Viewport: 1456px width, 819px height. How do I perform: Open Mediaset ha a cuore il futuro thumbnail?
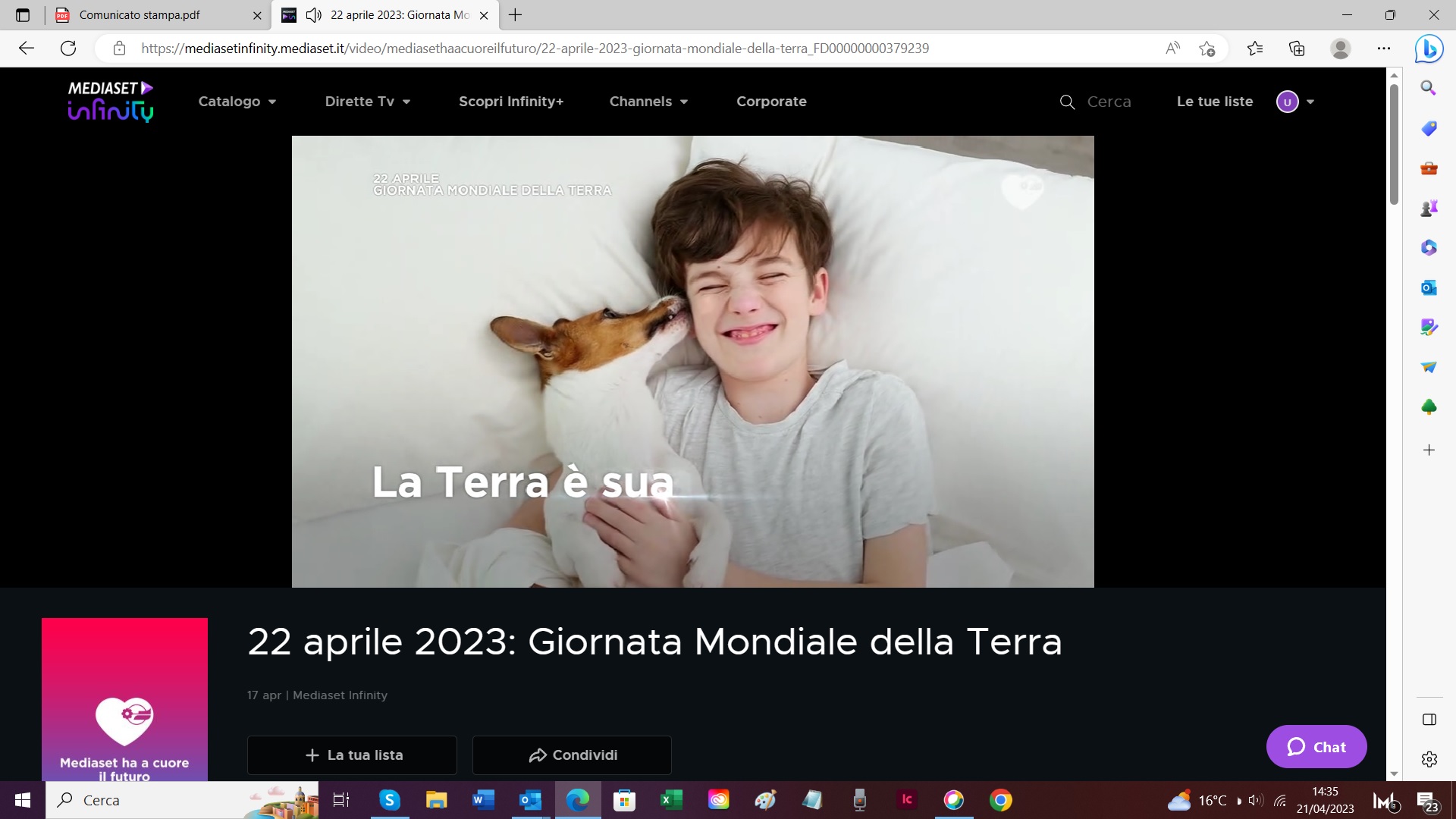[x=124, y=699]
